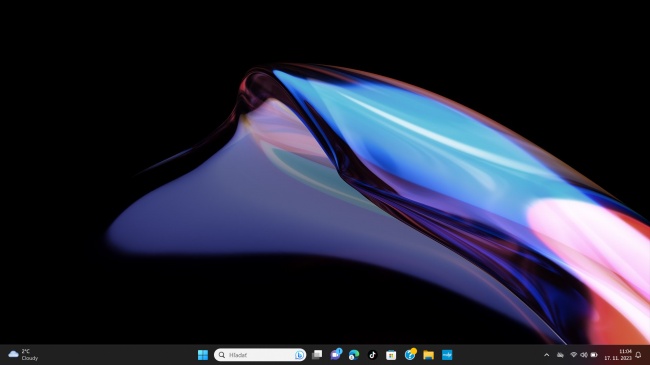Open File Explorer from the taskbar
Image resolution: width=650 pixels, height=365 pixels.
(x=429, y=355)
